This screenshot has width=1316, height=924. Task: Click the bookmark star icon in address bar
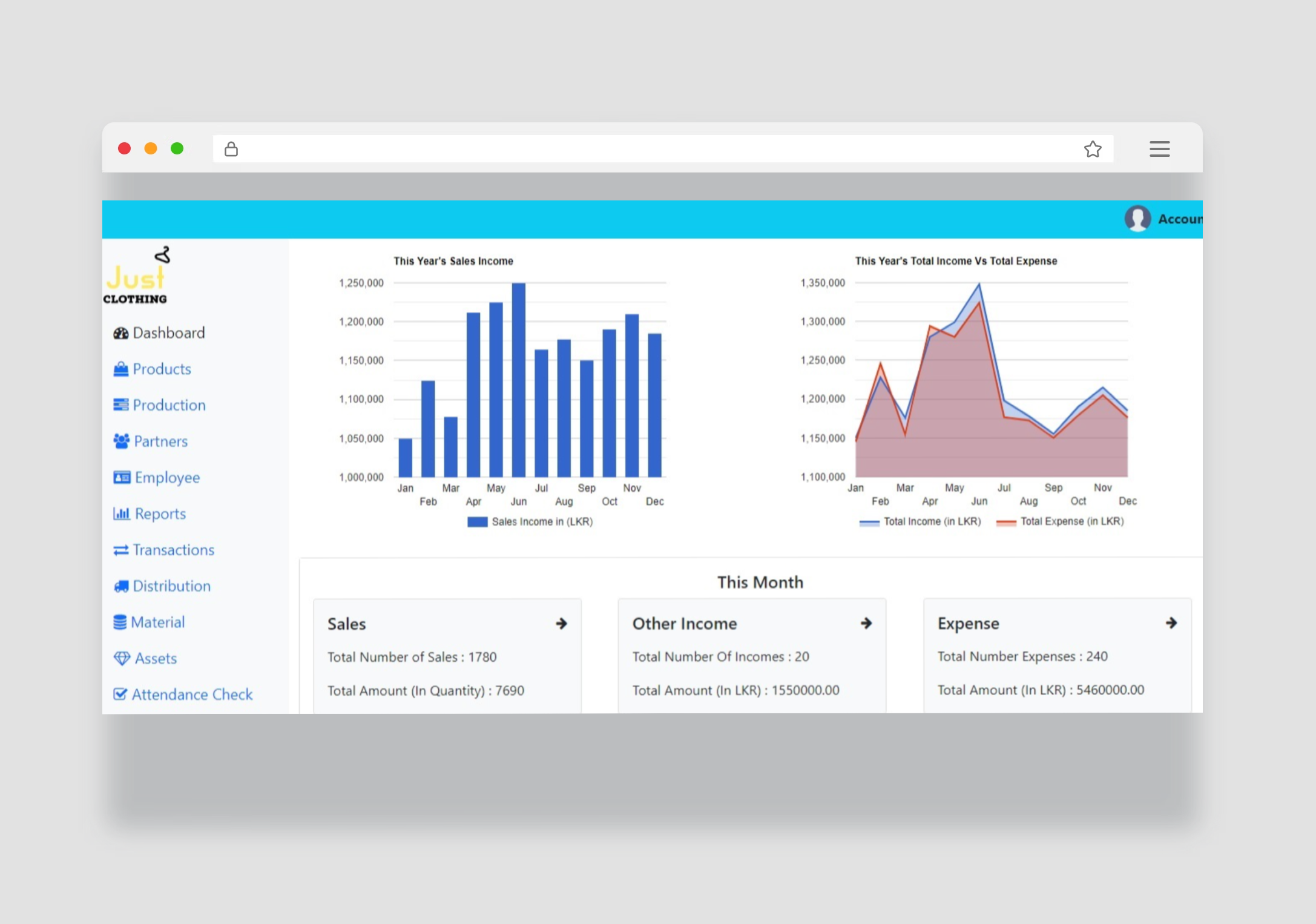[1092, 149]
